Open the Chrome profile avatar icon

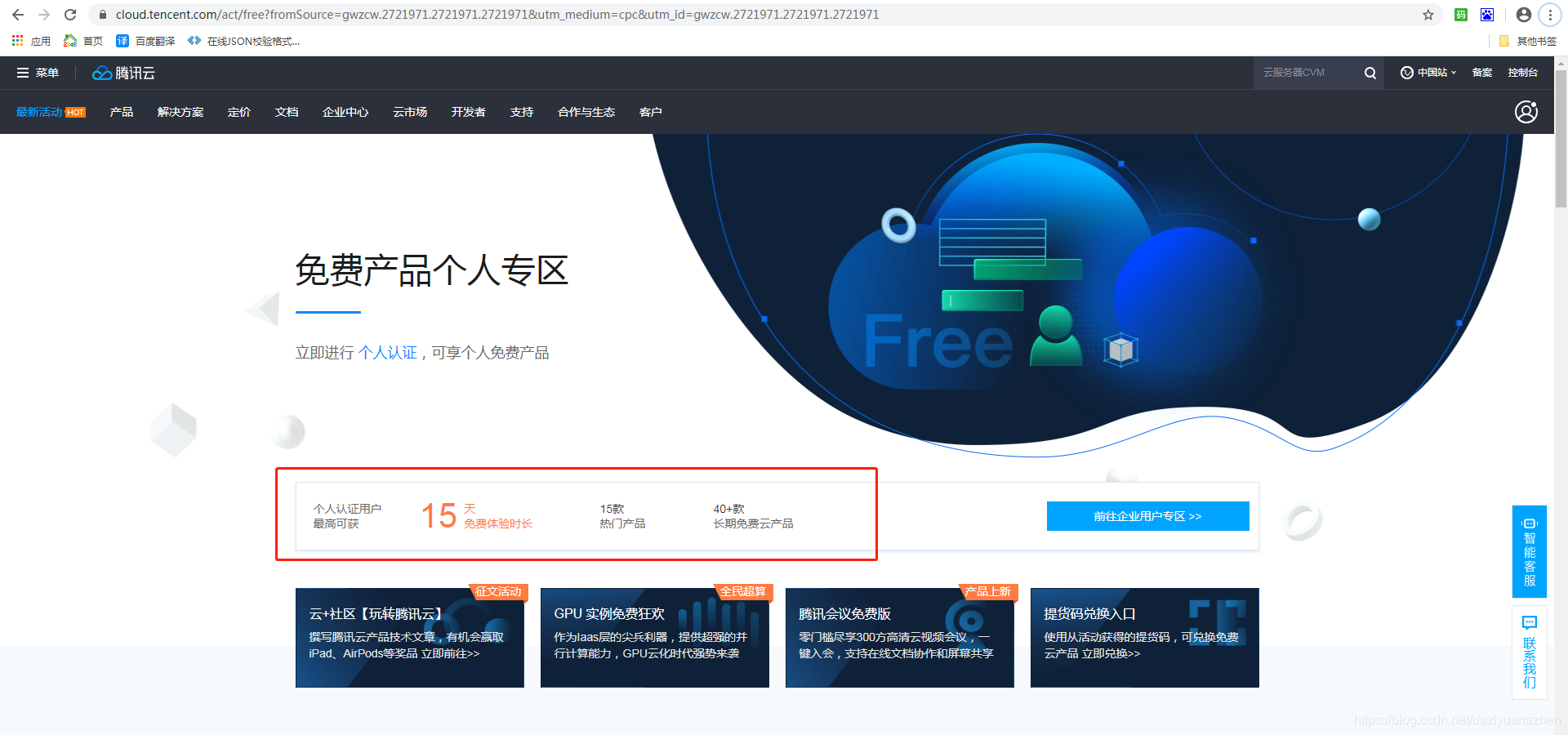(1524, 15)
